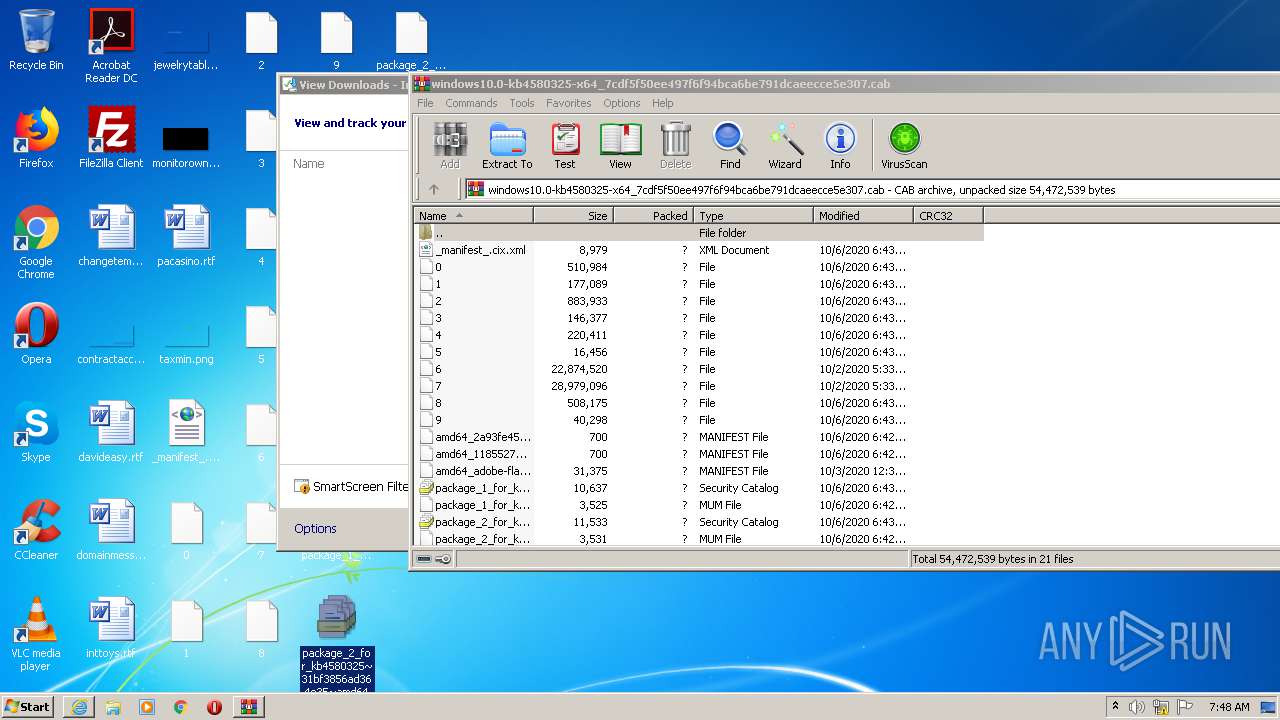Sort by the Packed column header
The height and width of the screenshot is (720, 1280).
pos(653,215)
